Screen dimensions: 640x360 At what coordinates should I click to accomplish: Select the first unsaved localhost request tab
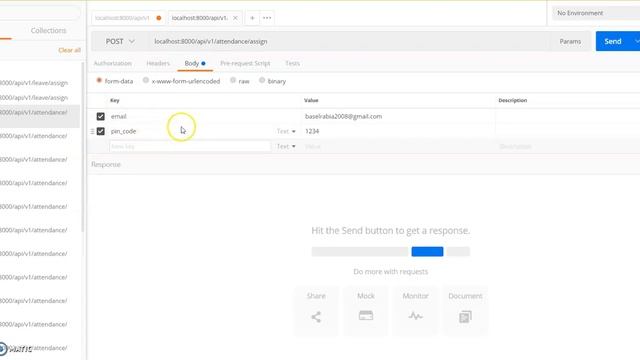coord(128,18)
